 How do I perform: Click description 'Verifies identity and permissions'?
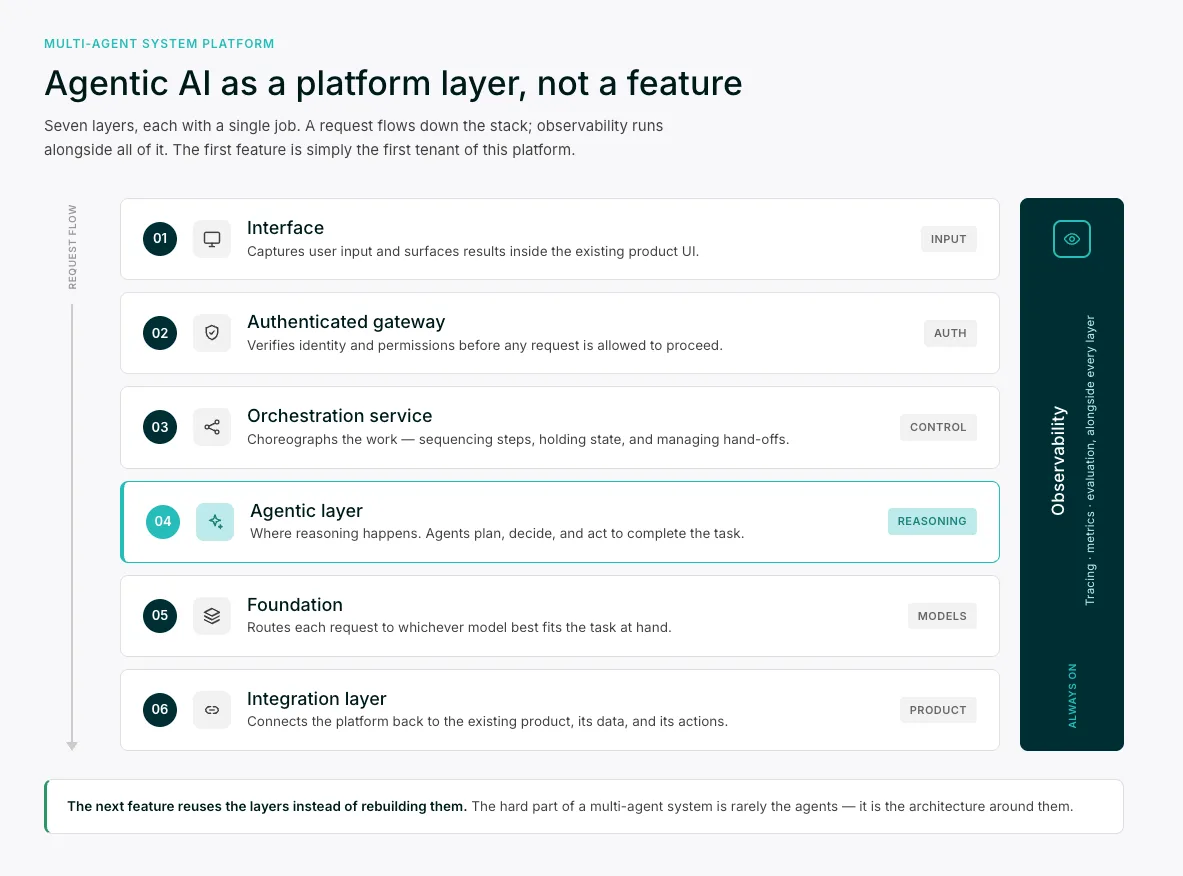pos(484,346)
